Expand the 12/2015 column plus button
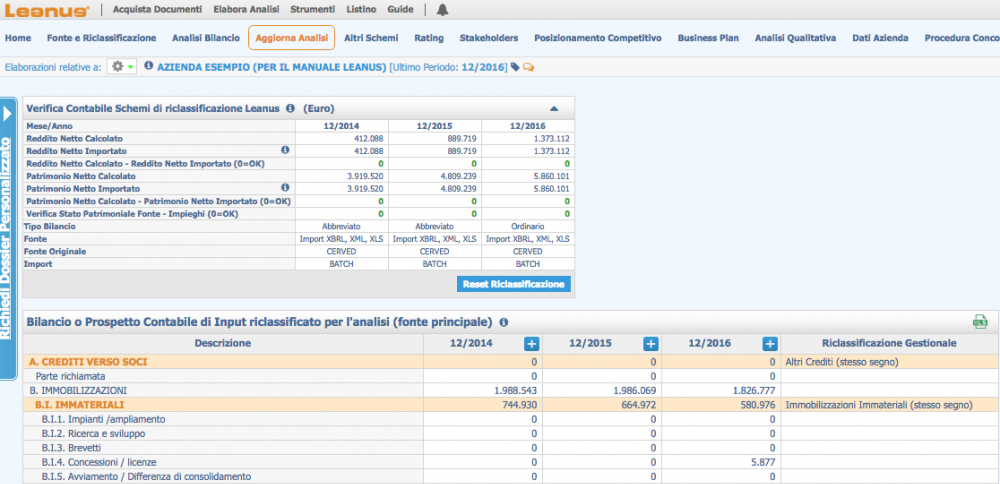This screenshot has height=484, width=1000. [x=651, y=344]
